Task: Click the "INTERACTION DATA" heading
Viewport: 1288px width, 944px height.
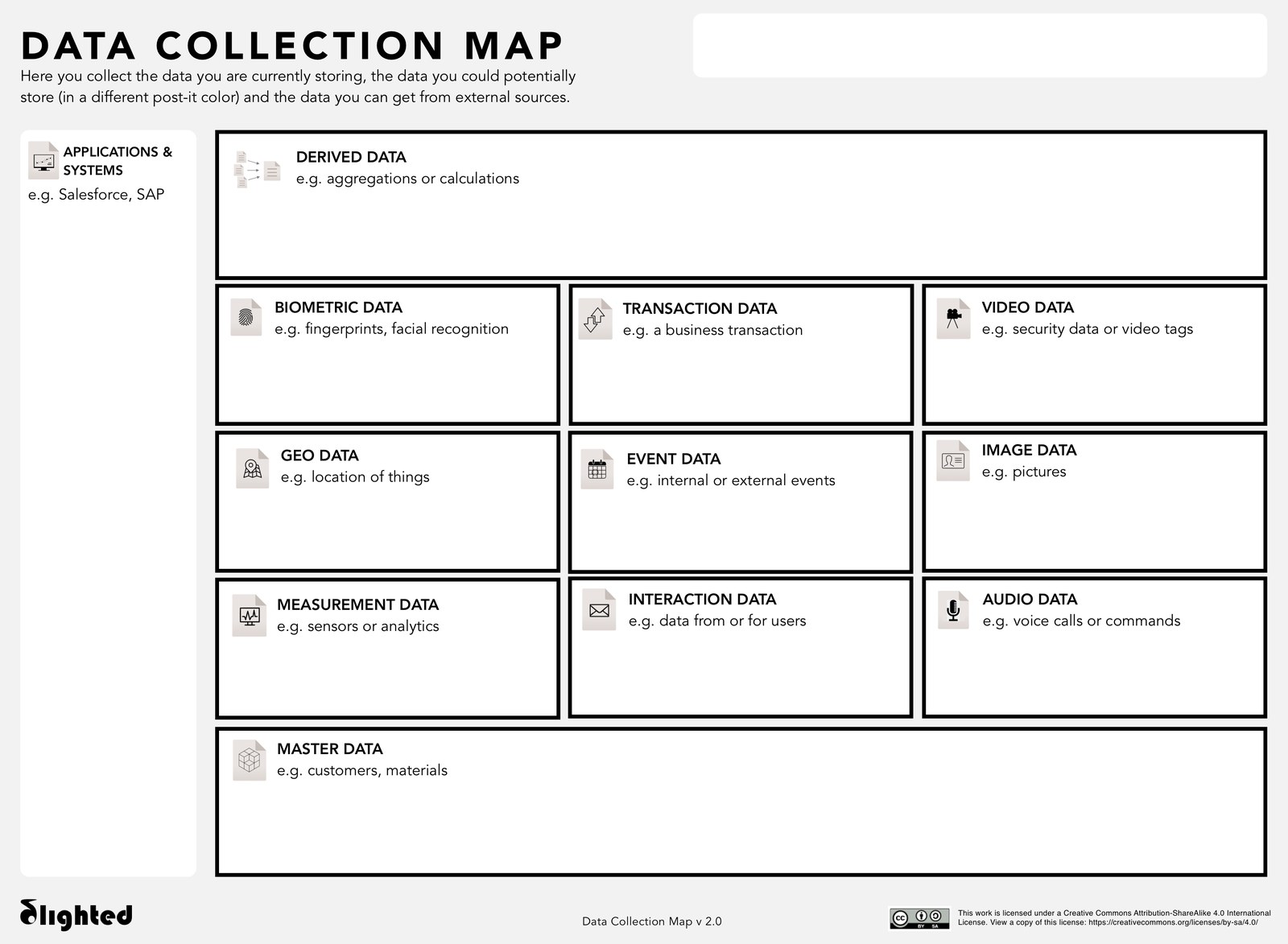Action: (702, 599)
